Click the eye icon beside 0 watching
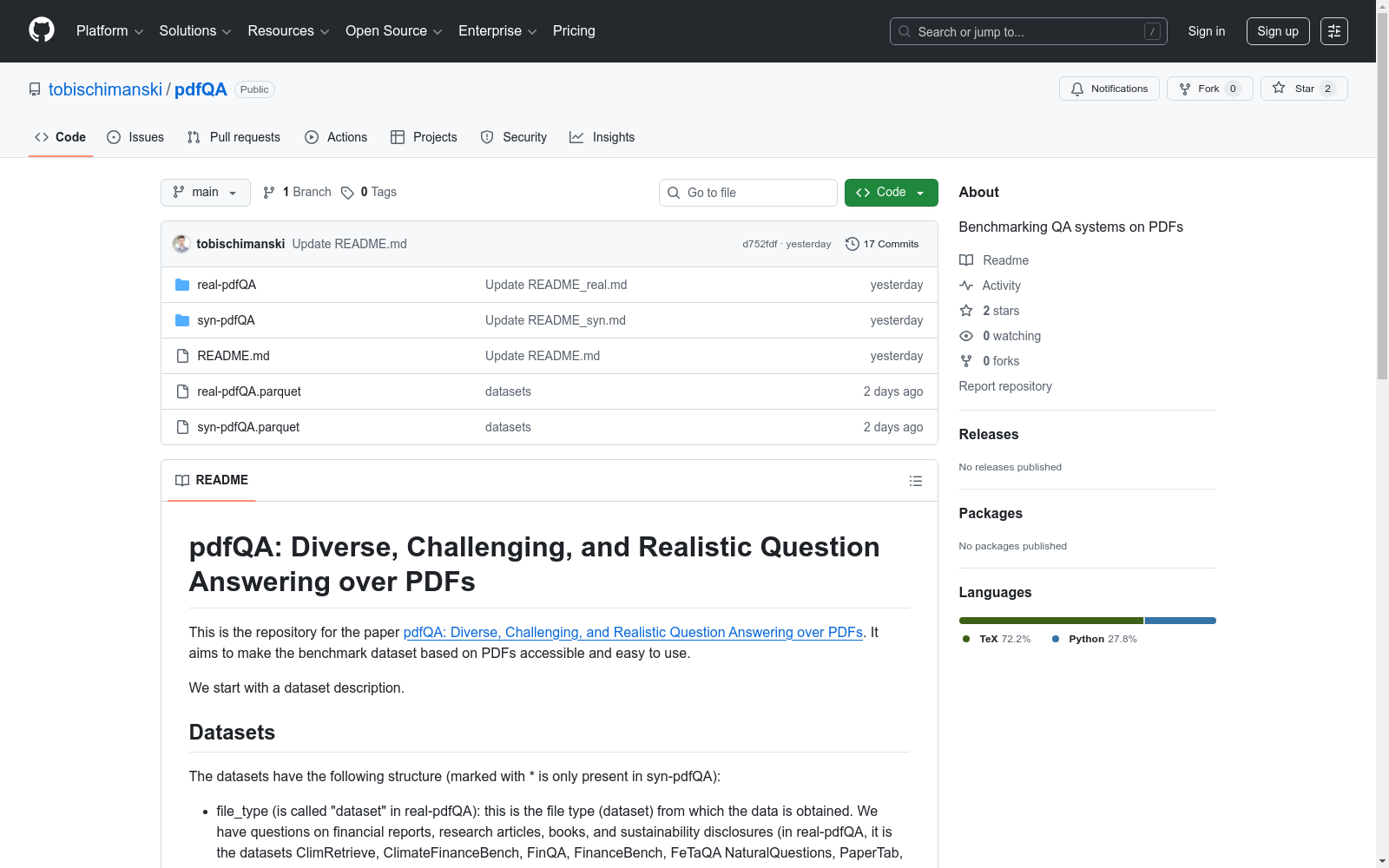1389x868 pixels. pos(966,336)
